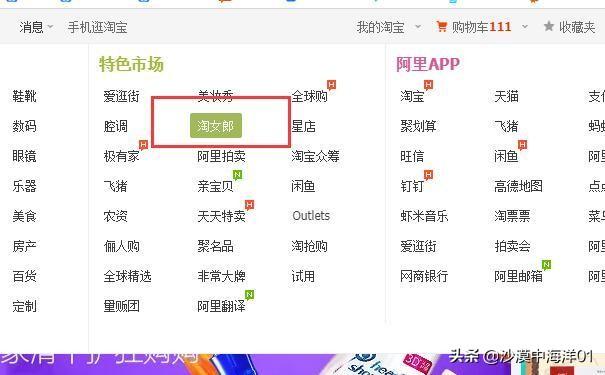Expand the 消息 dropdown arrow
The height and width of the screenshot is (375, 605).
[50, 27]
